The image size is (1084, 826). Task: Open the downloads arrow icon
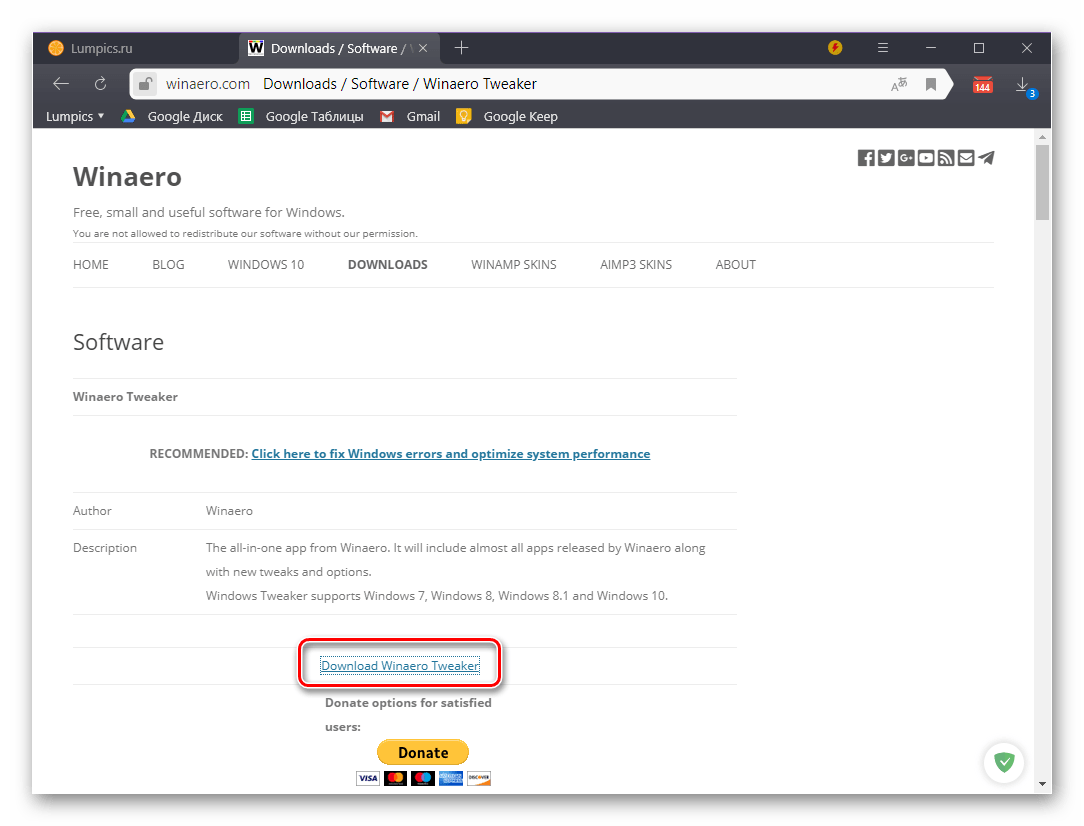[1023, 85]
